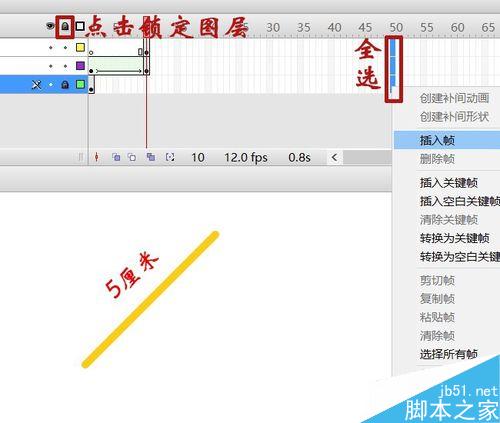Click the frame rate value 12.0 fps
Image resolution: width=500 pixels, height=423 pixels.
[246, 157]
